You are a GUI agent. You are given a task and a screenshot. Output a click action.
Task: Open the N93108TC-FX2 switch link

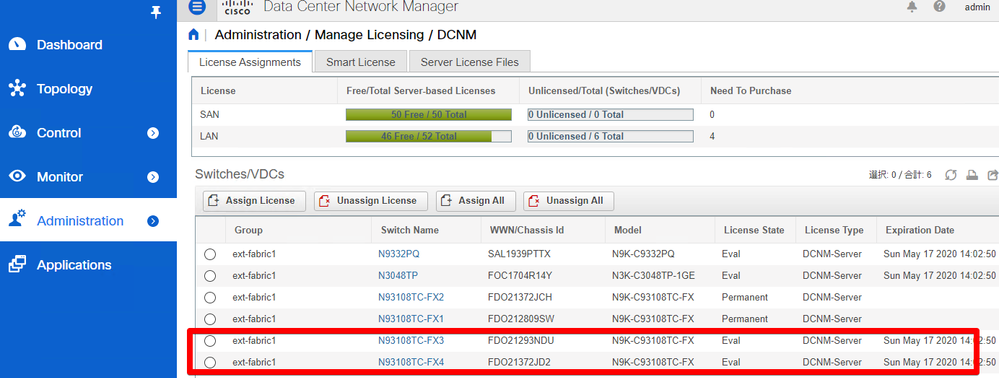tap(411, 298)
